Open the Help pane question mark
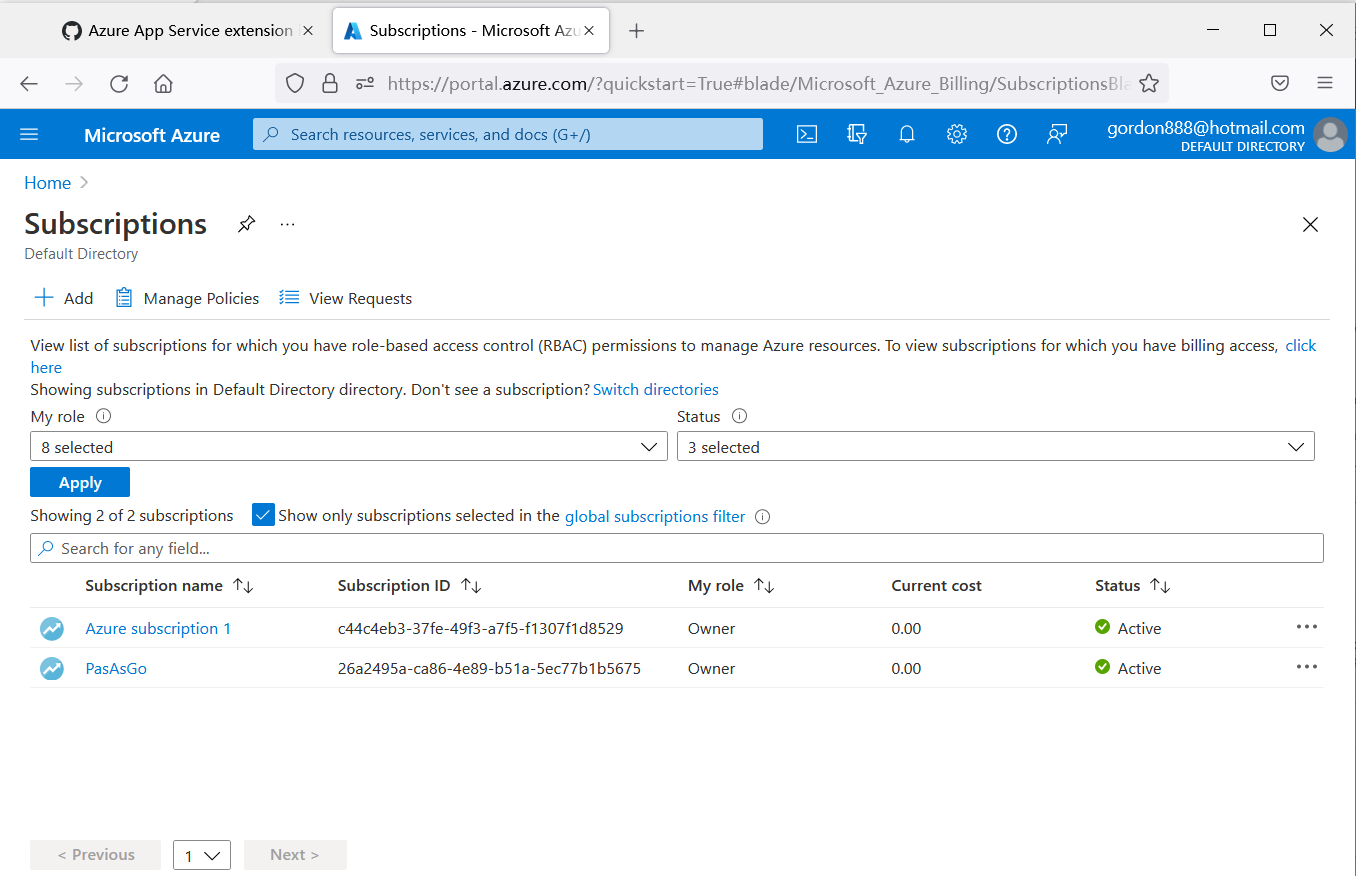The height and width of the screenshot is (876, 1356). pyautogui.click(x=1006, y=133)
